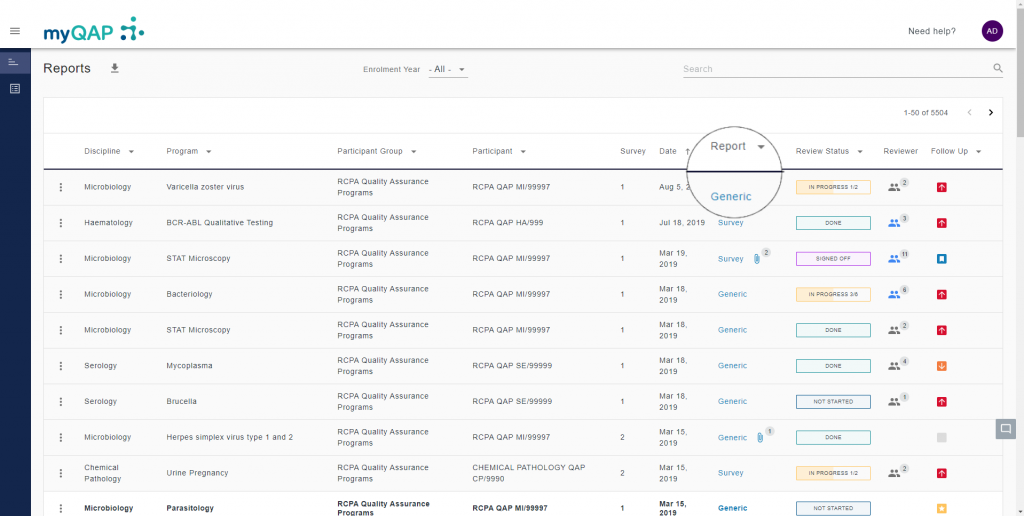Download the reports list
1024x516 pixels.
click(x=115, y=68)
